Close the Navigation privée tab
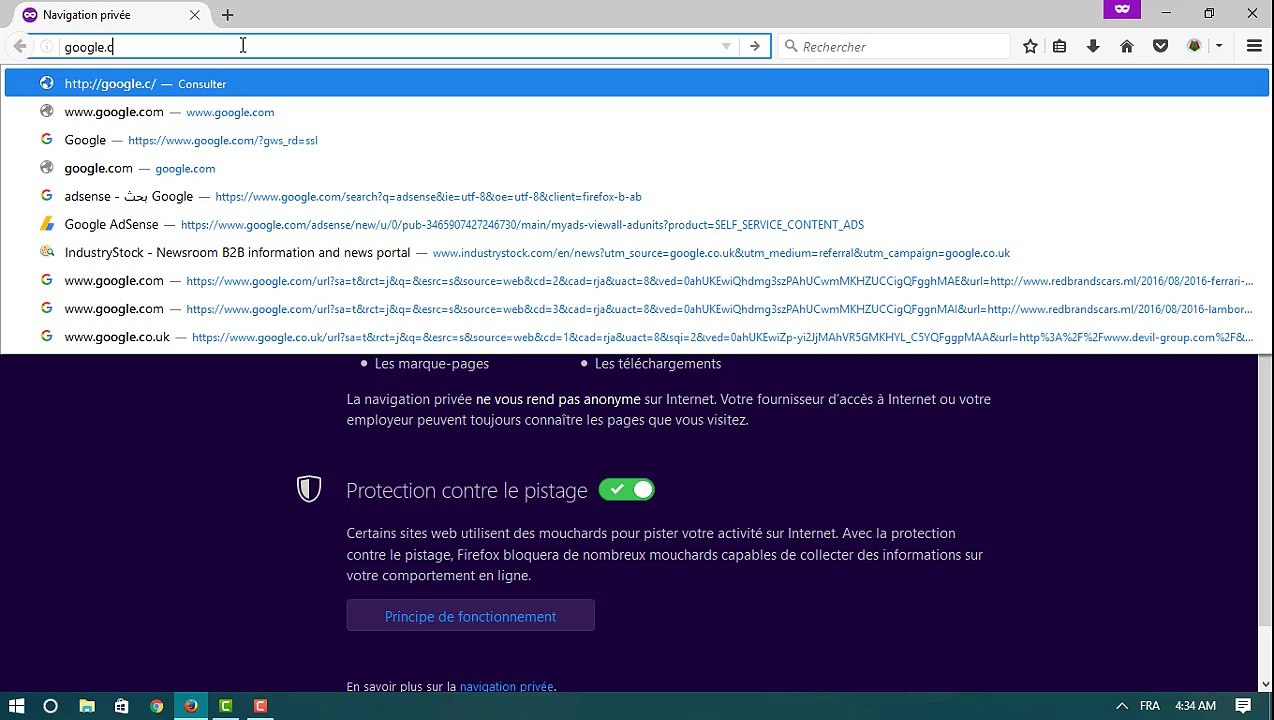 click(194, 15)
